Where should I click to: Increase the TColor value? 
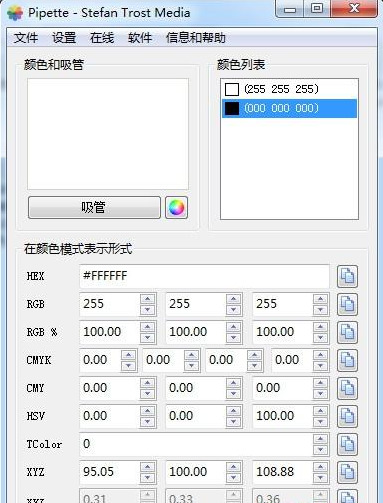point(320,439)
